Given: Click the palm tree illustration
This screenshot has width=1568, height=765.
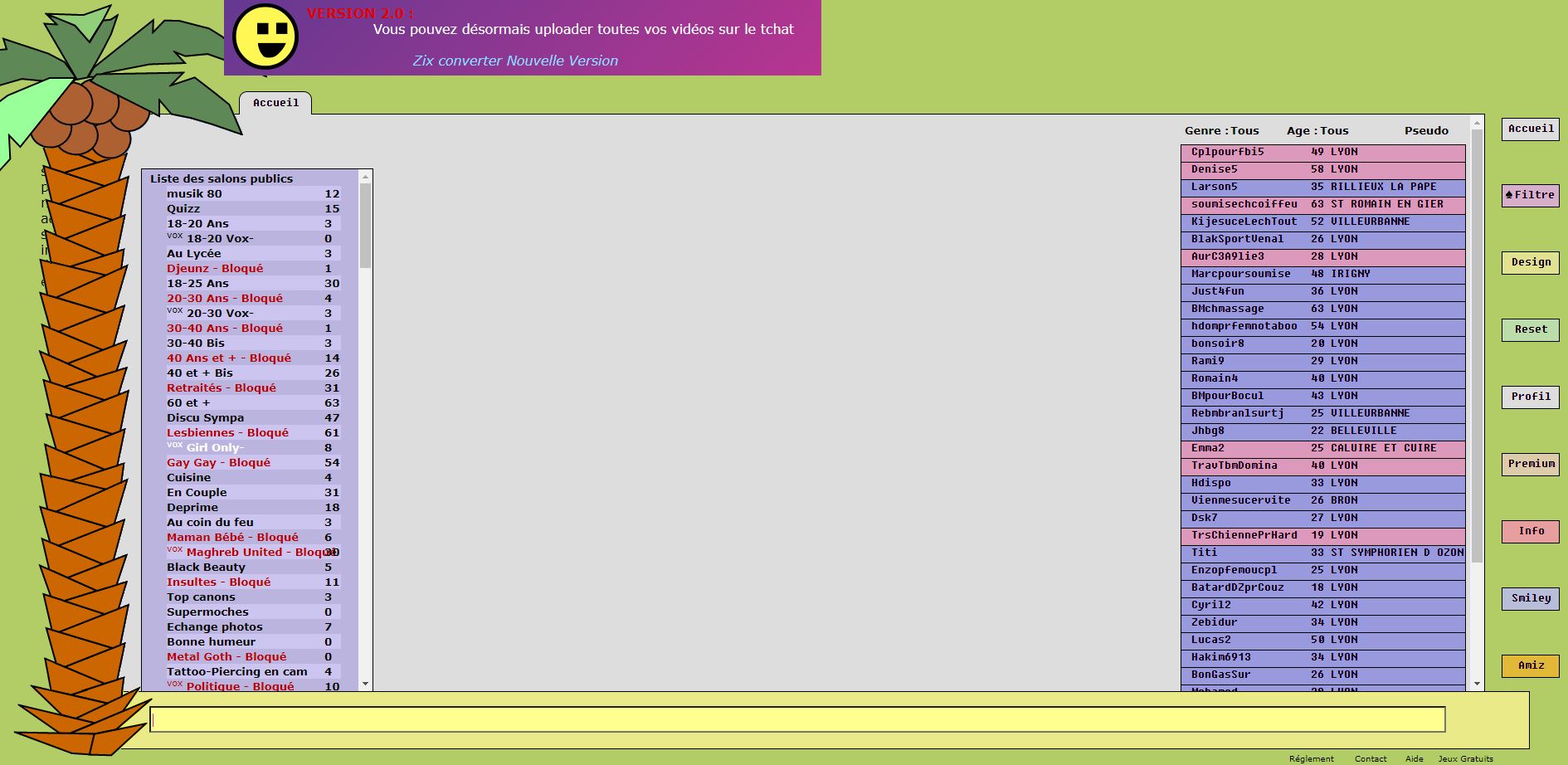Looking at the screenshot, I should click(83, 373).
